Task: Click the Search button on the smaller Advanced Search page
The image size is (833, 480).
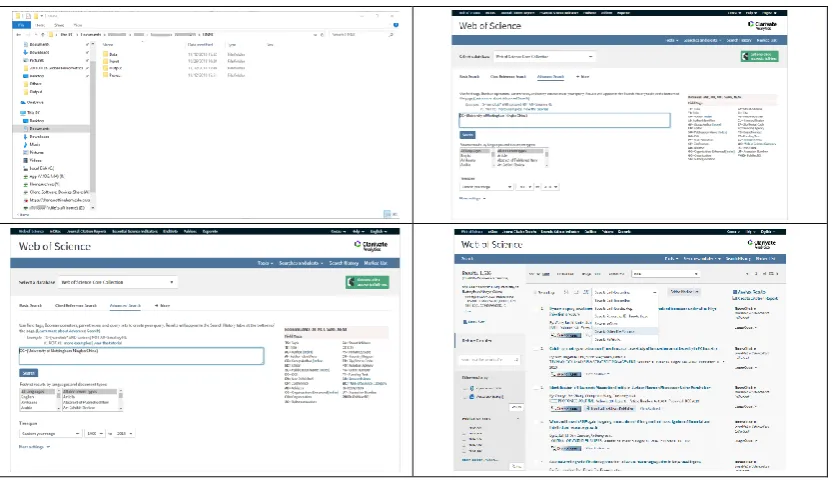Action: point(468,135)
